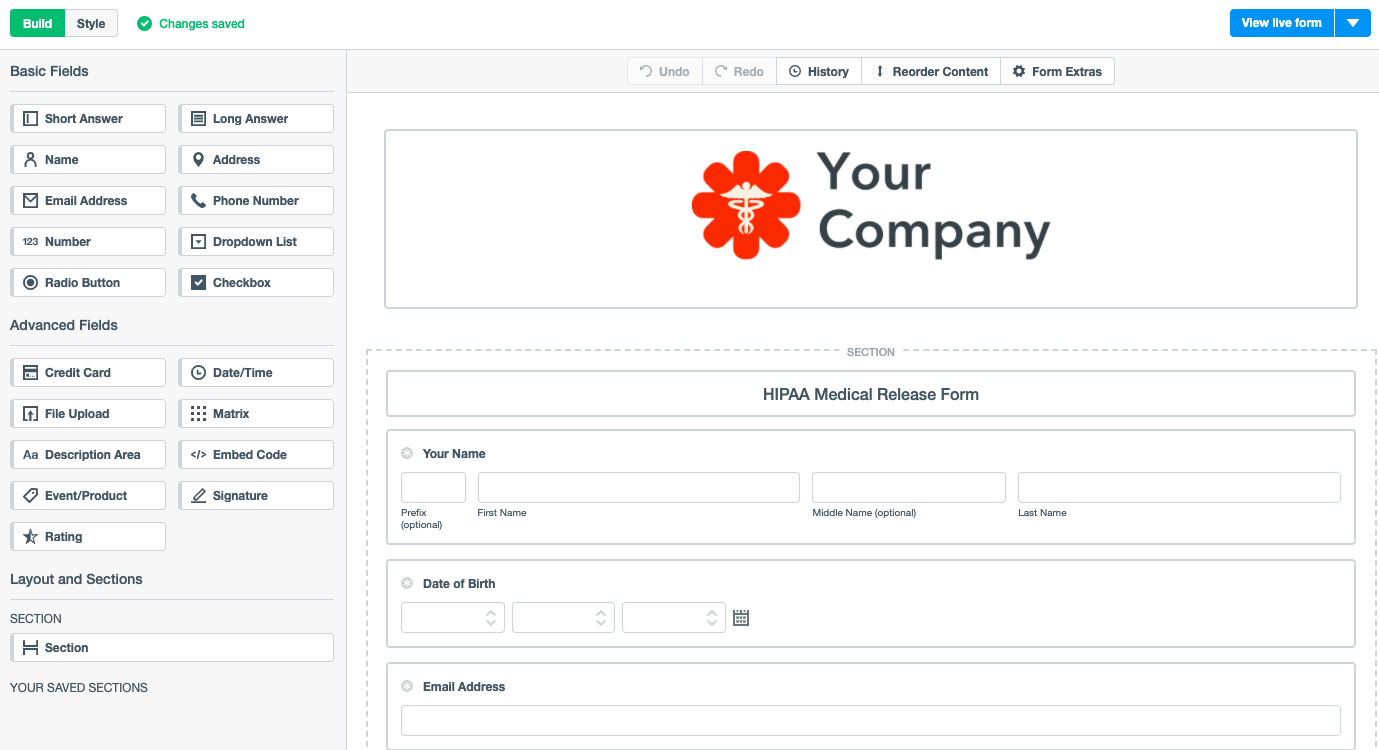
Task: Open the first Date of Birth selector
Action: coord(453,617)
